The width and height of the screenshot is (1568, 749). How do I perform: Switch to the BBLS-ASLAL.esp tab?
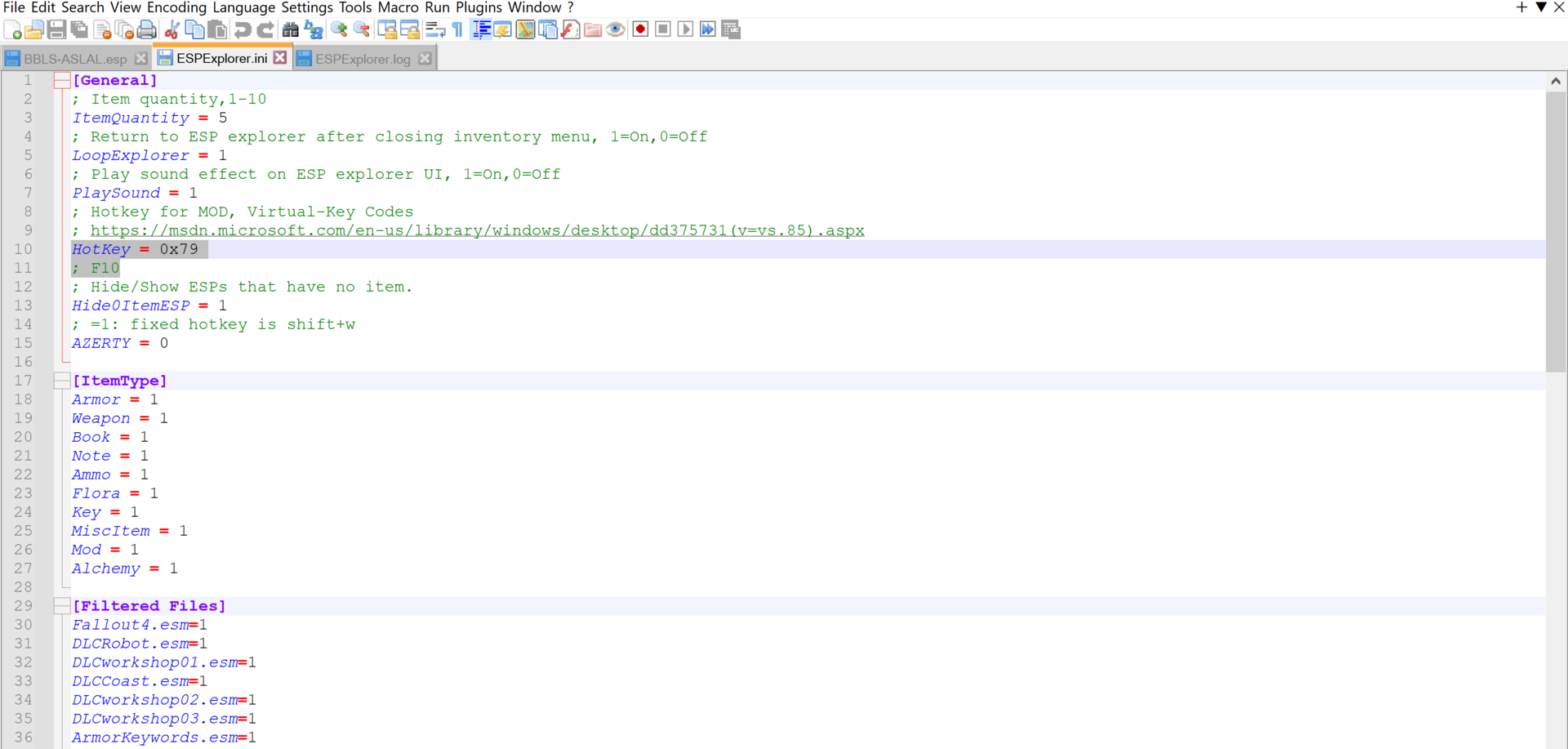[x=75, y=59]
